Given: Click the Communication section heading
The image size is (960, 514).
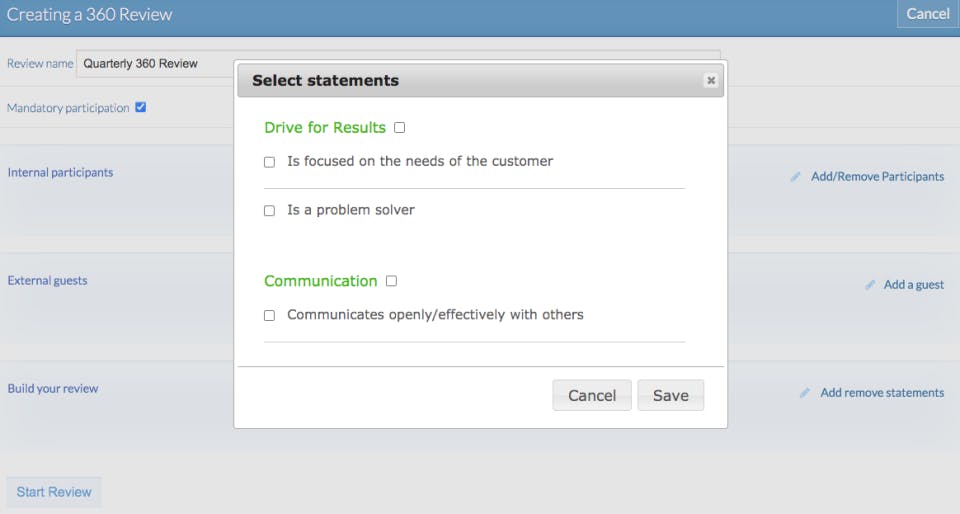Looking at the screenshot, I should coord(321,281).
